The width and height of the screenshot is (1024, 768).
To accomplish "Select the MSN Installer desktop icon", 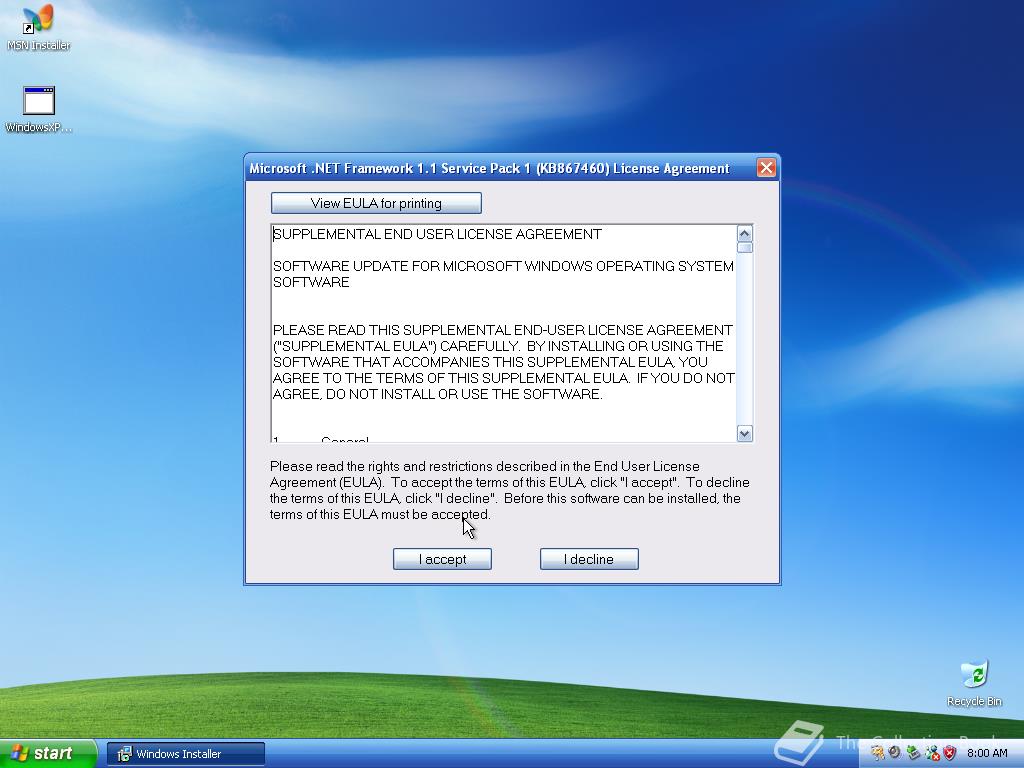I will point(39,29).
